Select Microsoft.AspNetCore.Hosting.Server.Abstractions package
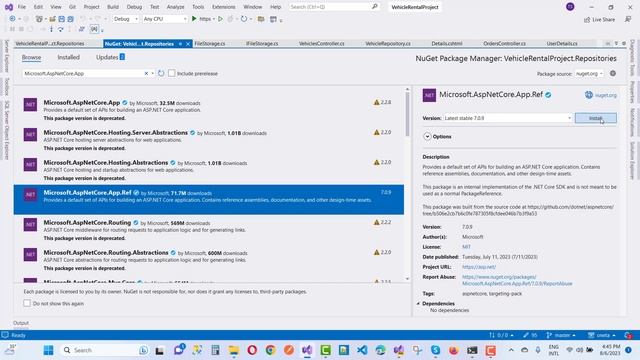The image size is (640, 360). tap(209, 140)
